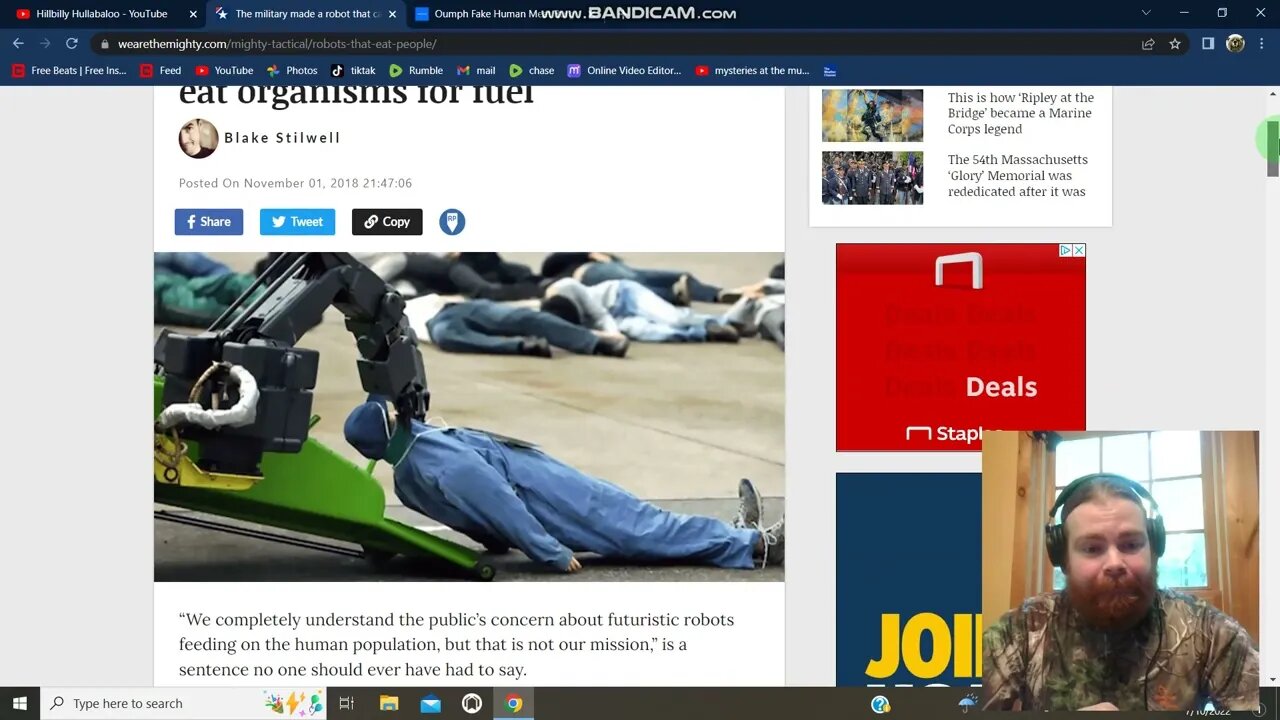
Task: Click the 54th Massachusetts memorial thumbnail
Action: pos(873,178)
